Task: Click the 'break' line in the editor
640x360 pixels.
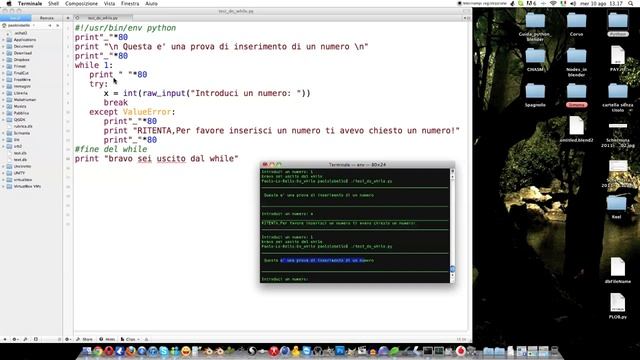Action: [x=116, y=102]
